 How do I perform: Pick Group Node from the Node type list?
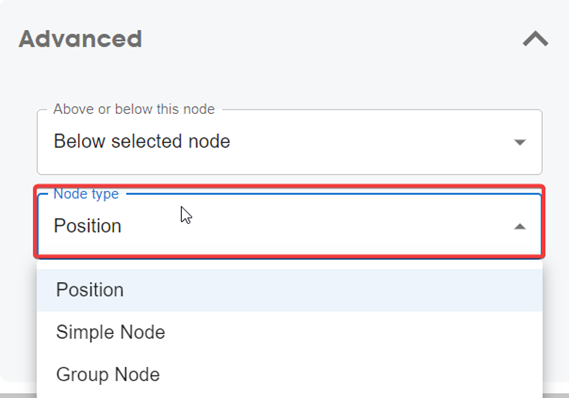[x=108, y=374]
